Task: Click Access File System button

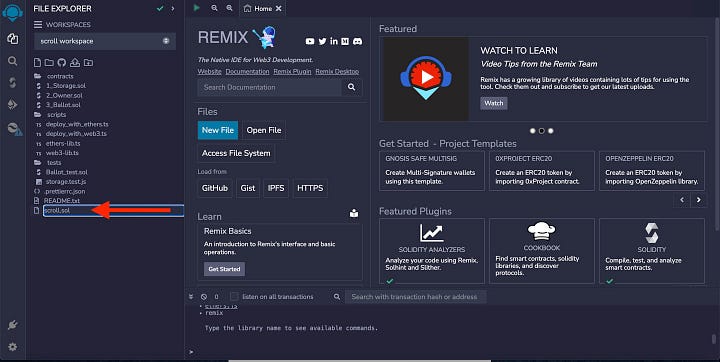Action: coord(236,153)
